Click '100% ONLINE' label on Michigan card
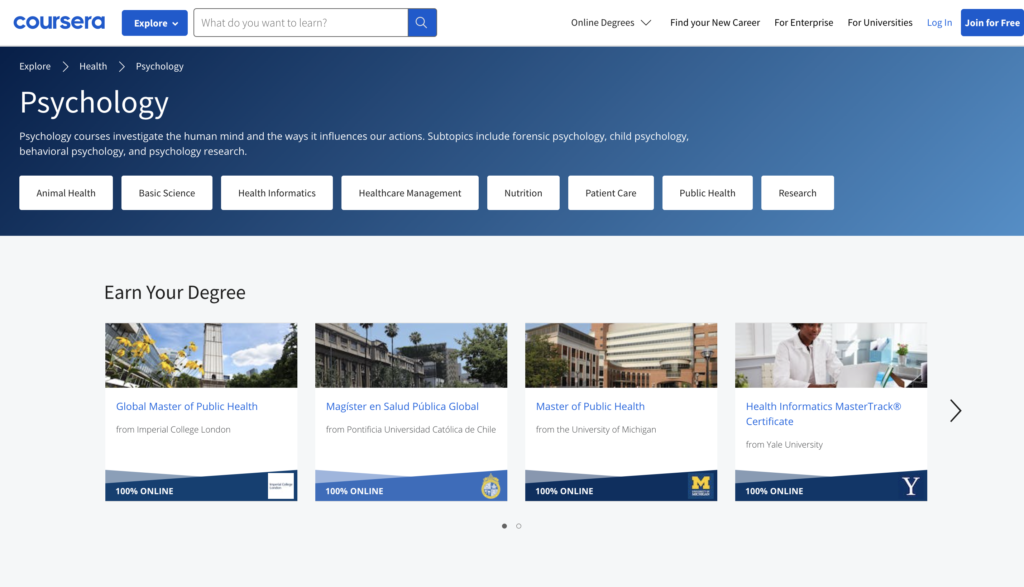Screen dimensions: 1024x587 564,491
